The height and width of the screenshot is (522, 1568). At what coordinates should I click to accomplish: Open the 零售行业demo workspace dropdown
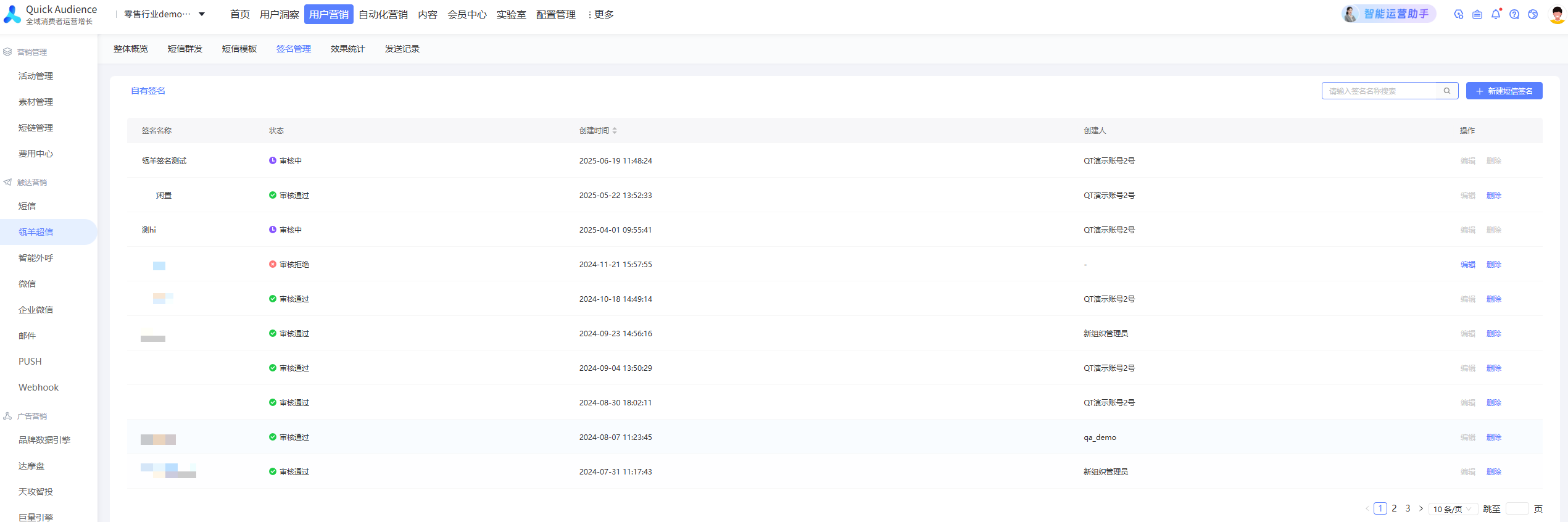point(164,14)
